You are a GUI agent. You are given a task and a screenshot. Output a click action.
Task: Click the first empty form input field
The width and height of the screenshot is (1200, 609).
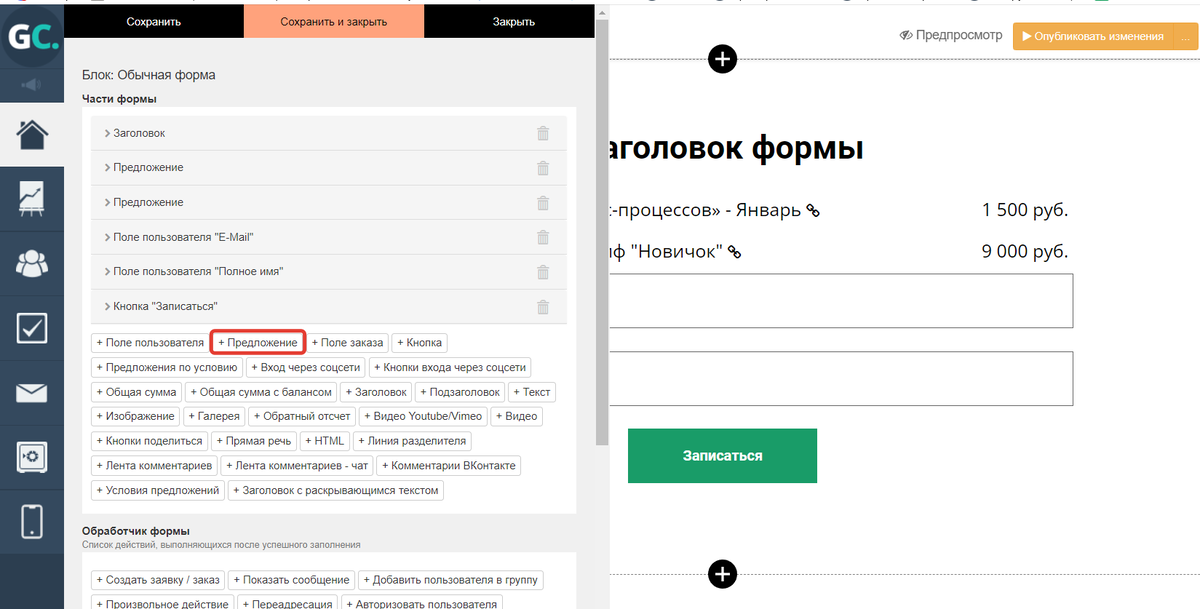coord(840,300)
